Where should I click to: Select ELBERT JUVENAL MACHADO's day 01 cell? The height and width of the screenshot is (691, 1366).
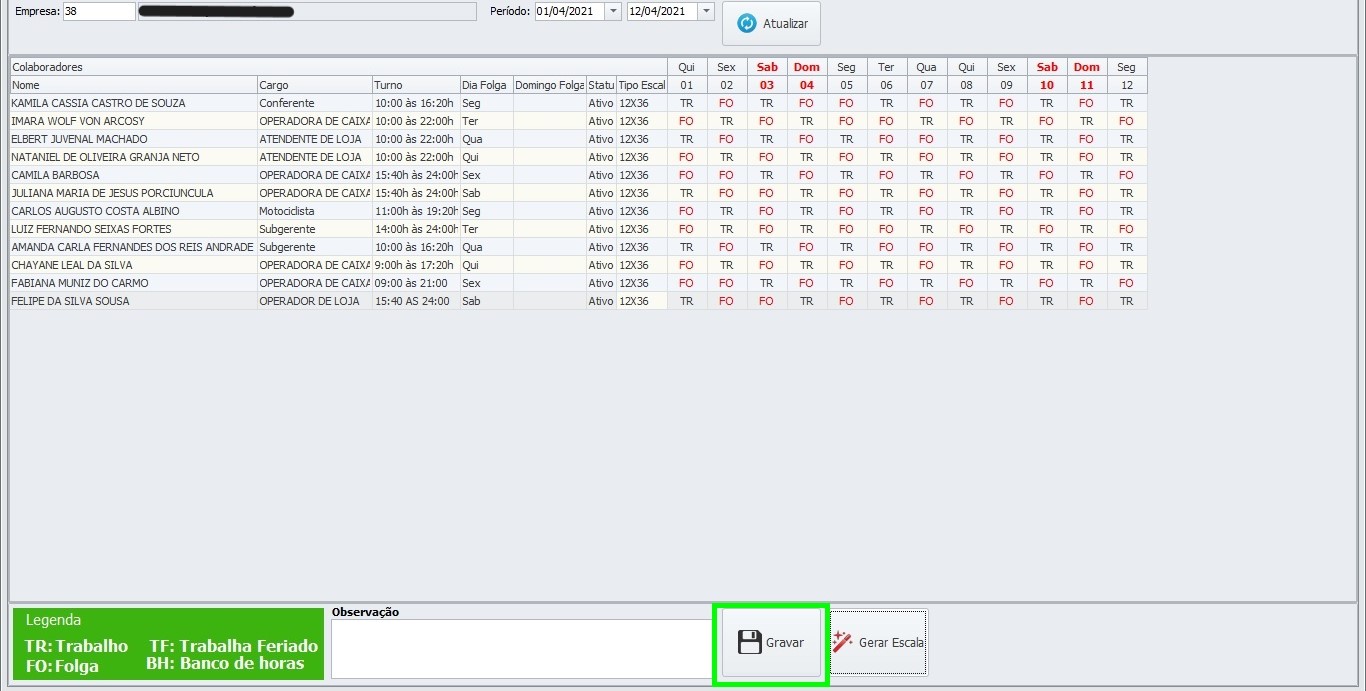pos(687,139)
